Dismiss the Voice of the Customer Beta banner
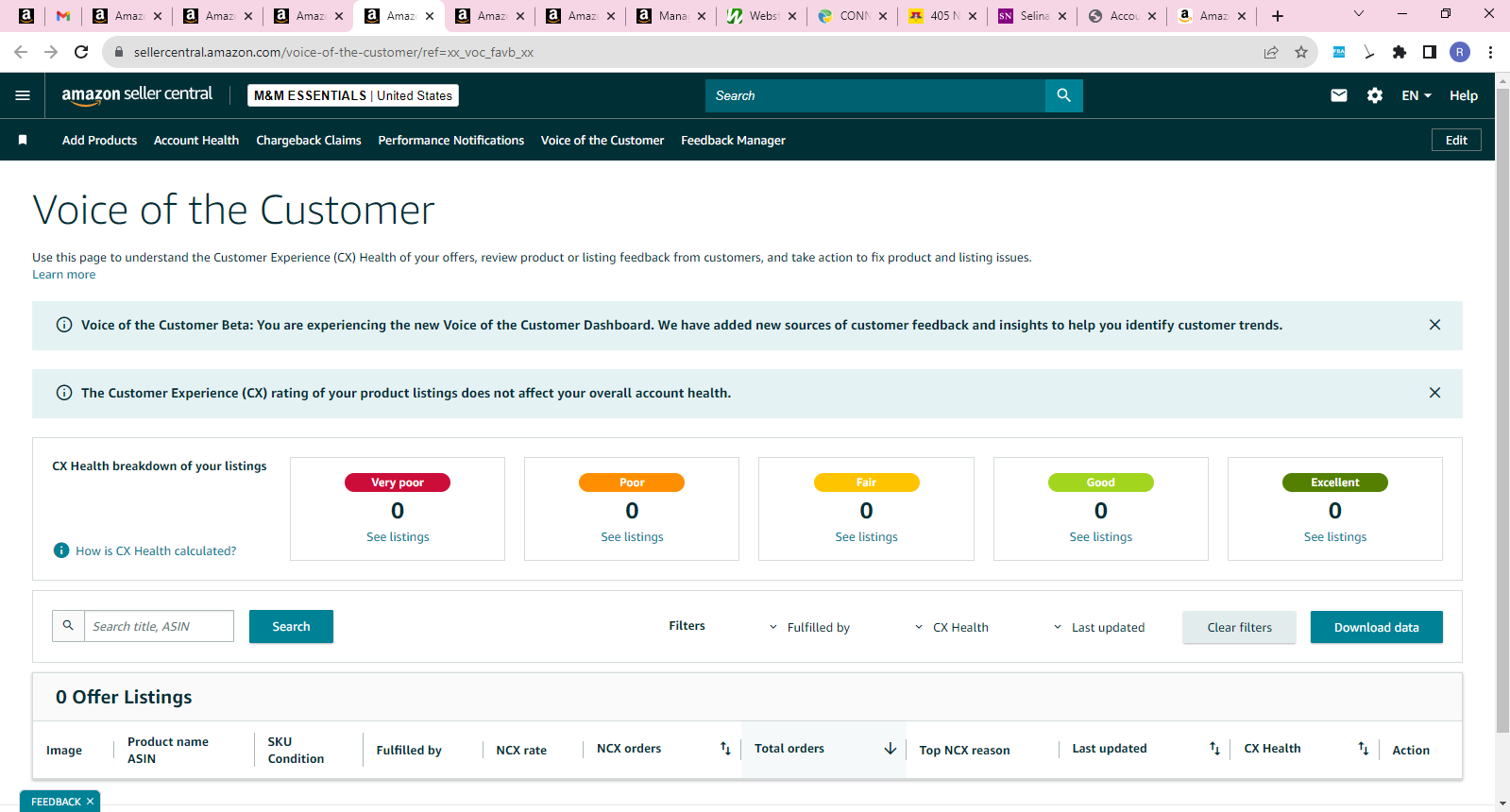The height and width of the screenshot is (812, 1510). point(1434,325)
